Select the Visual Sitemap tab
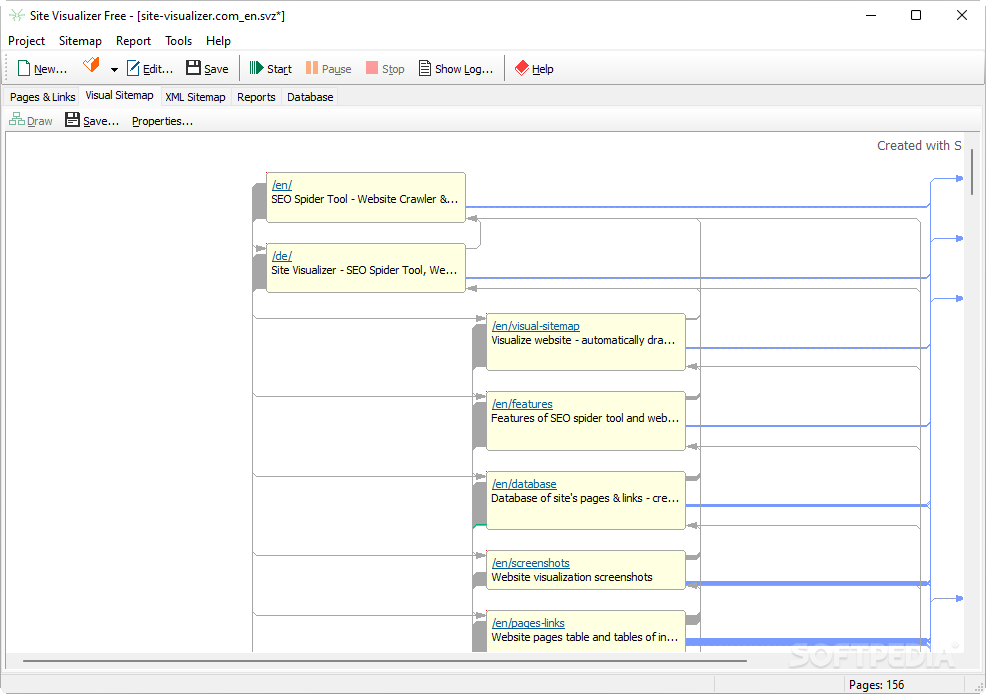The image size is (986, 694). point(119,96)
